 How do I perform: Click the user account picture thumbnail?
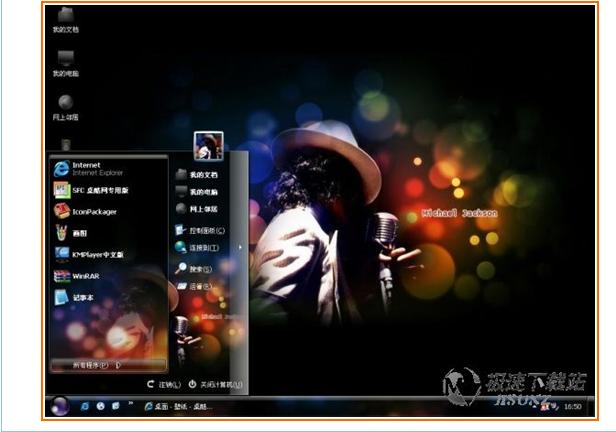click(x=208, y=146)
